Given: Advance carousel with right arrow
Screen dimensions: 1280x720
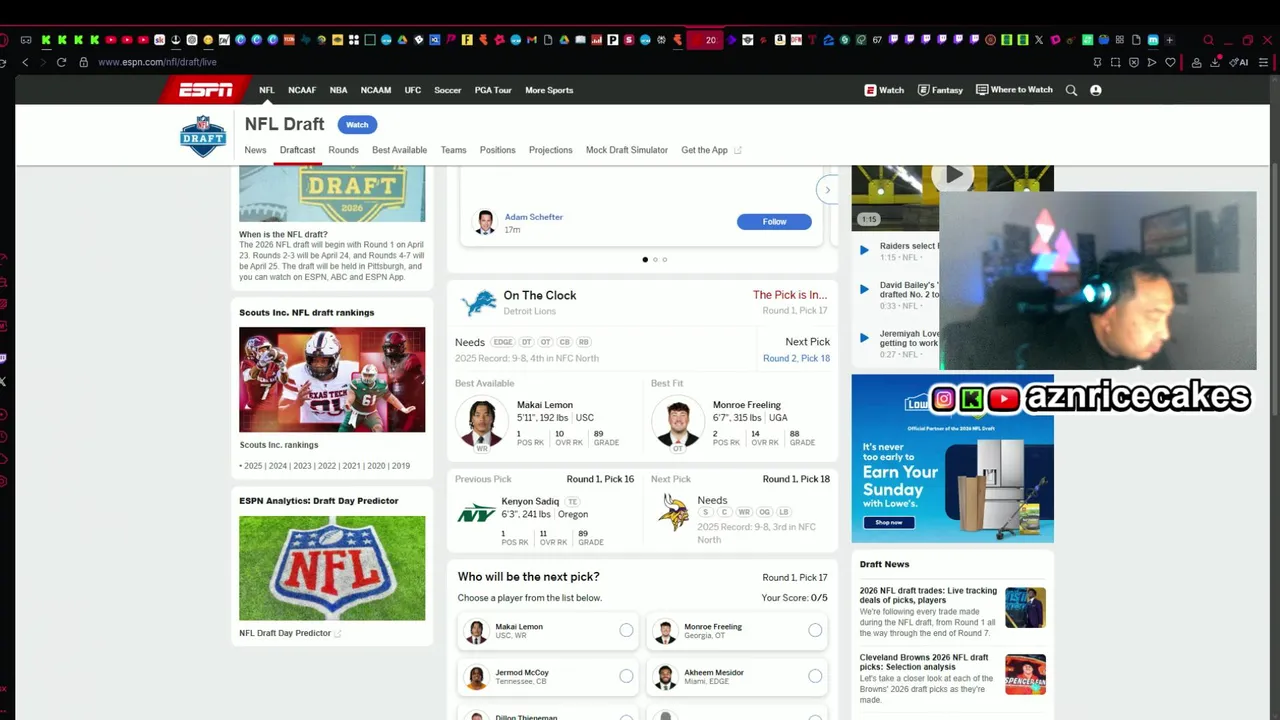Looking at the screenshot, I should (827, 189).
